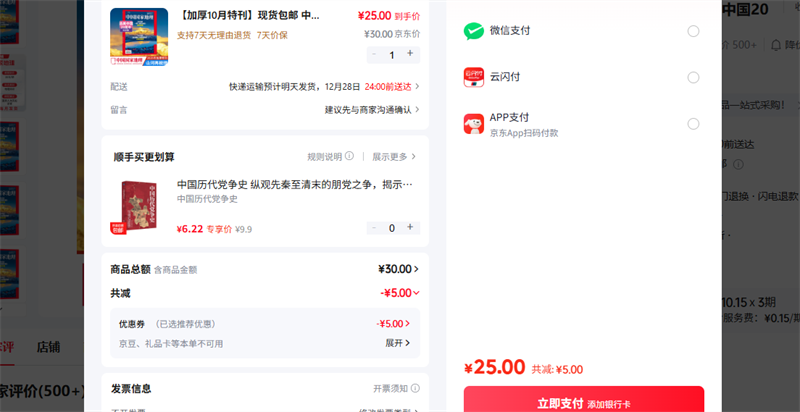The height and width of the screenshot is (412, 800).
Task: Decrease magazine quantity with minus button
Action: [x=374, y=55]
